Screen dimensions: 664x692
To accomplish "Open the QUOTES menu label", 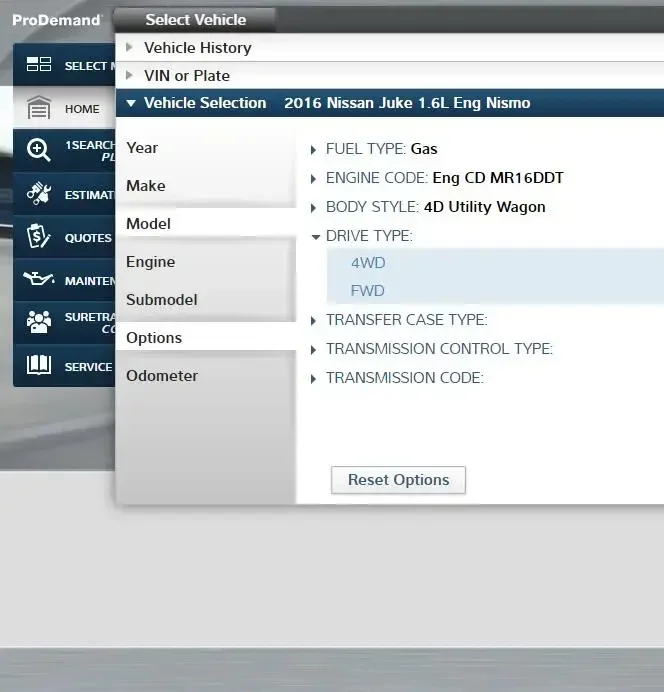I will (88, 238).
